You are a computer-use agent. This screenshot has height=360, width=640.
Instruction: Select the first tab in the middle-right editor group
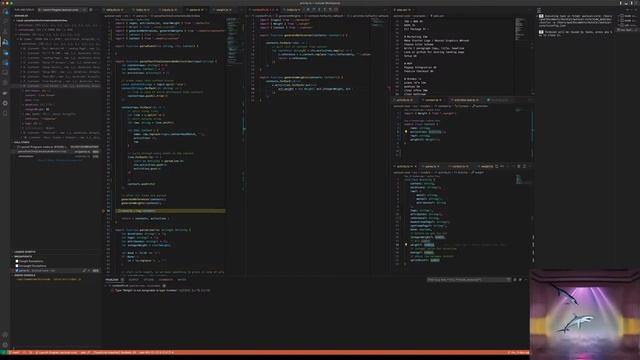[404, 100]
